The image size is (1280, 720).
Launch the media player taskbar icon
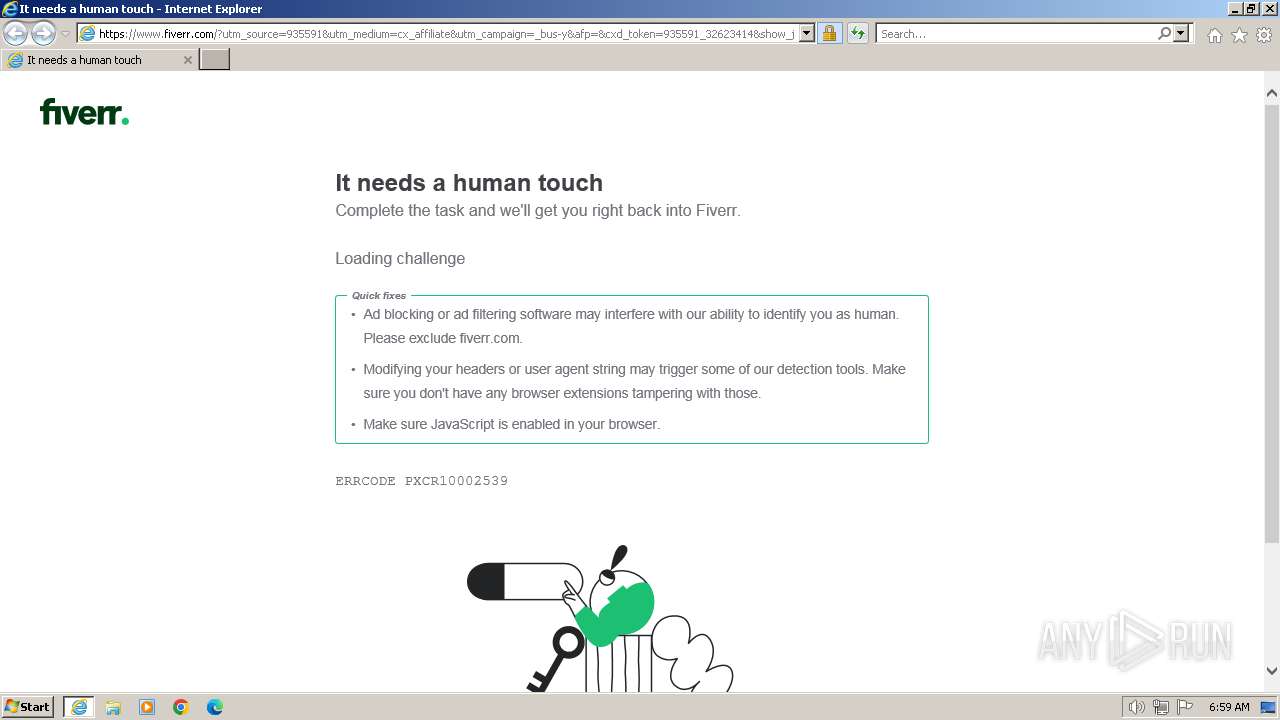(147, 707)
